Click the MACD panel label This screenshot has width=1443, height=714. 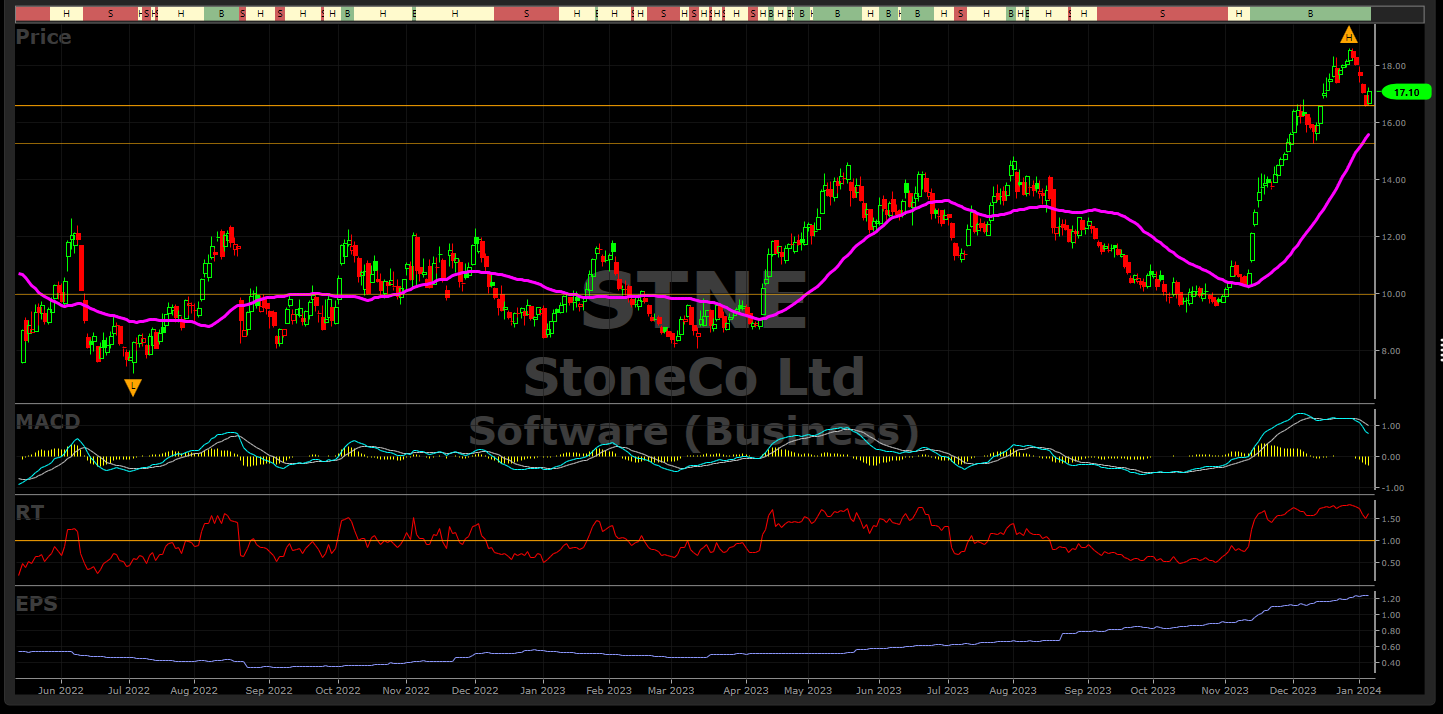[48, 421]
